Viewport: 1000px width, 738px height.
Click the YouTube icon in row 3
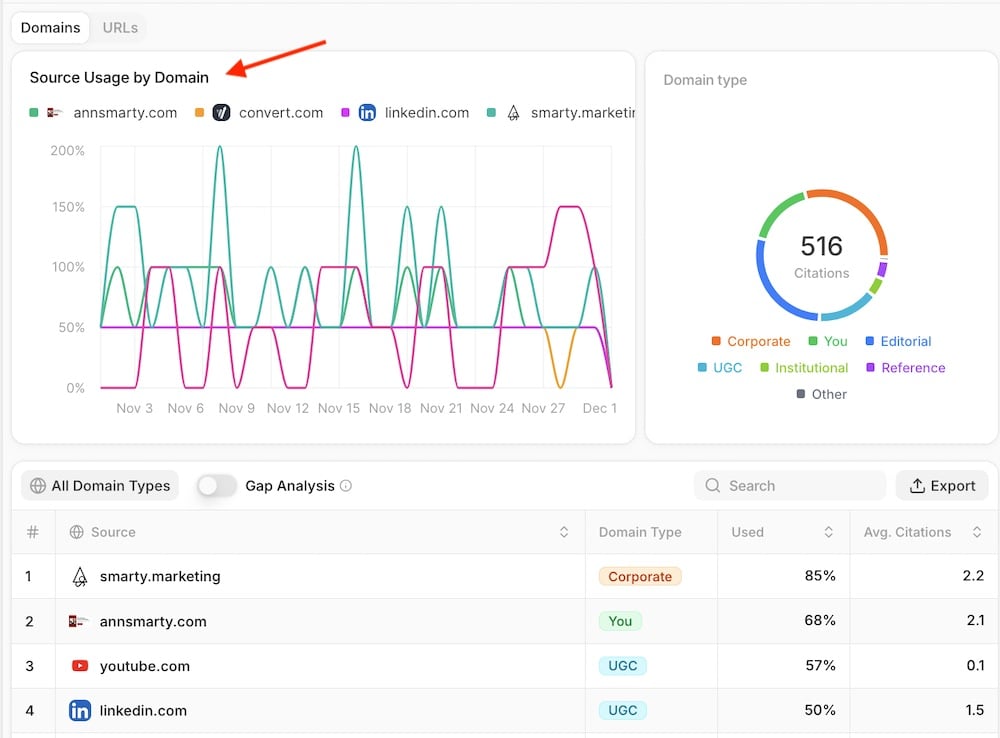pyautogui.click(x=80, y=666)
